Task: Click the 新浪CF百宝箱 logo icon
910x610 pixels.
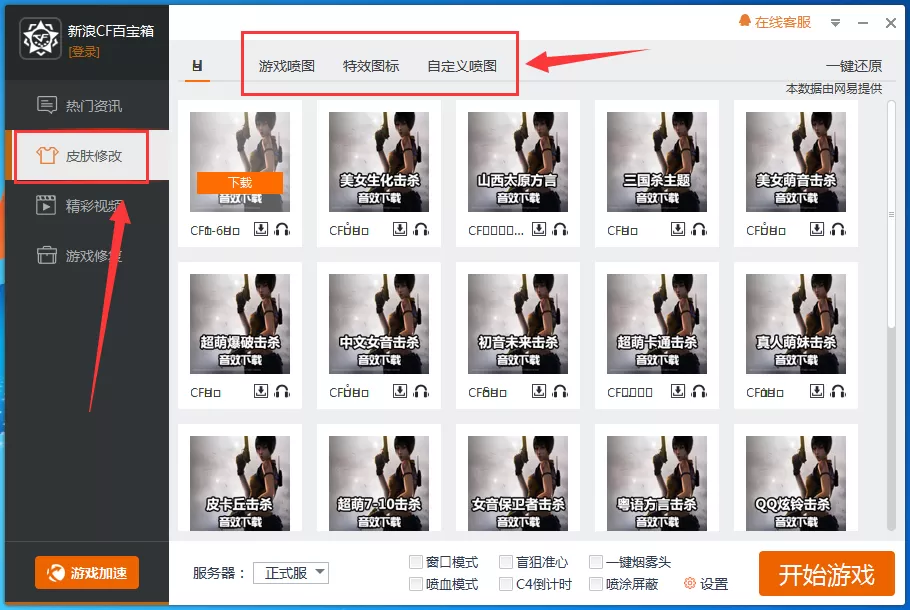Action: coord(40,38)
